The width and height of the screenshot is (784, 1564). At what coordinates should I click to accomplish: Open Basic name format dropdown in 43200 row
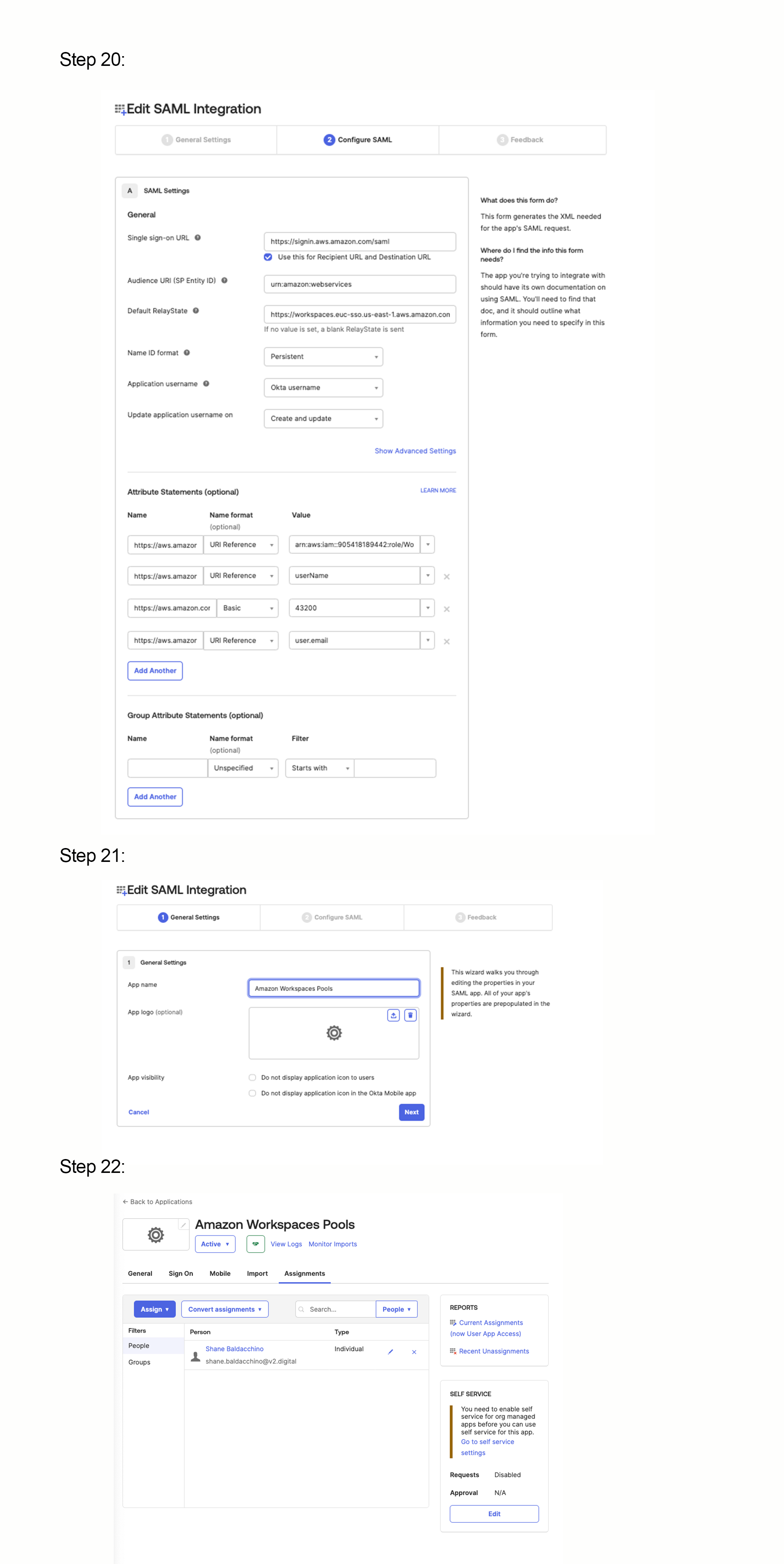[x=248, y=609]
